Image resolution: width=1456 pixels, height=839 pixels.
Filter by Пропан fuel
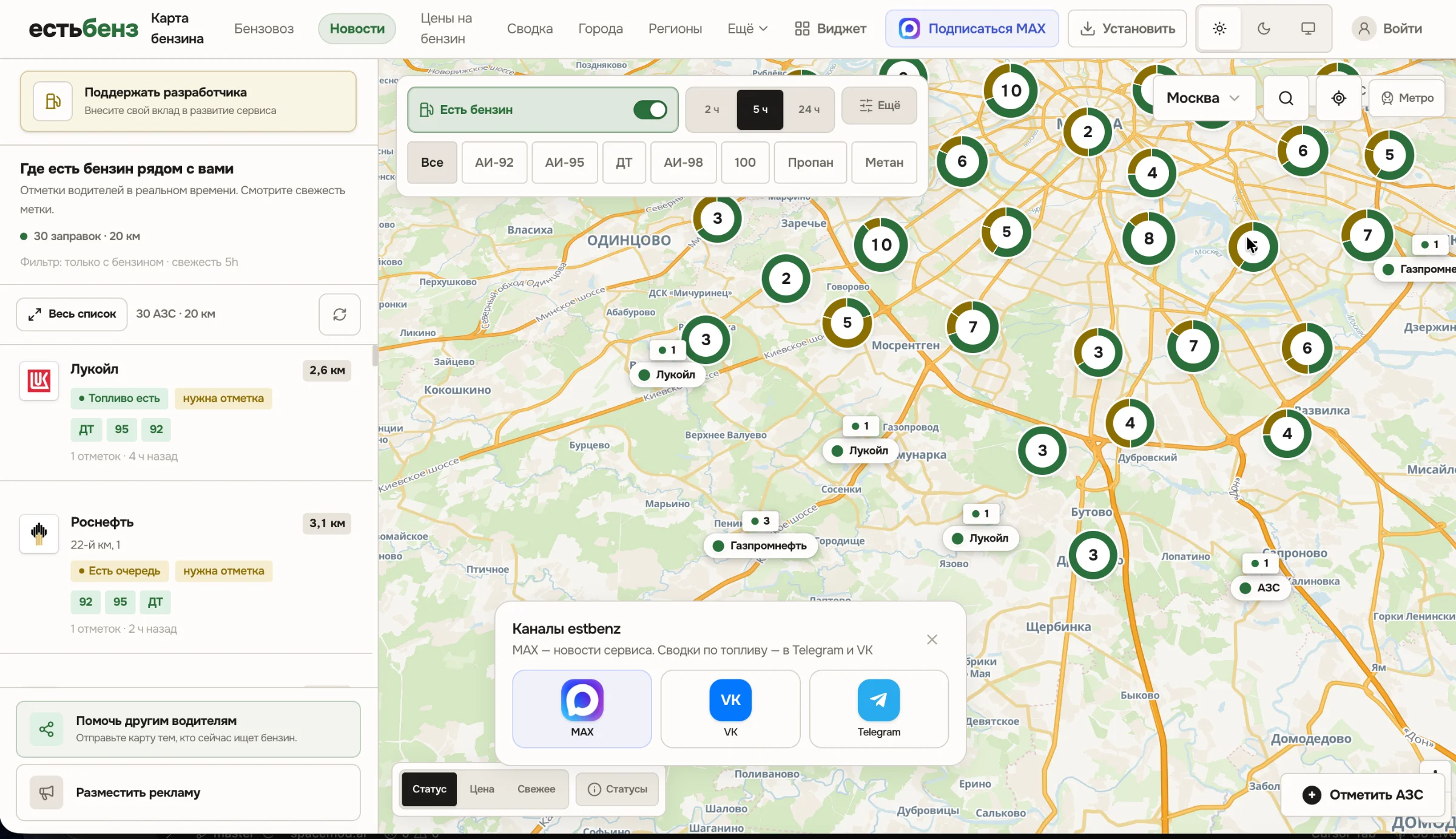[x=811, y=163]
